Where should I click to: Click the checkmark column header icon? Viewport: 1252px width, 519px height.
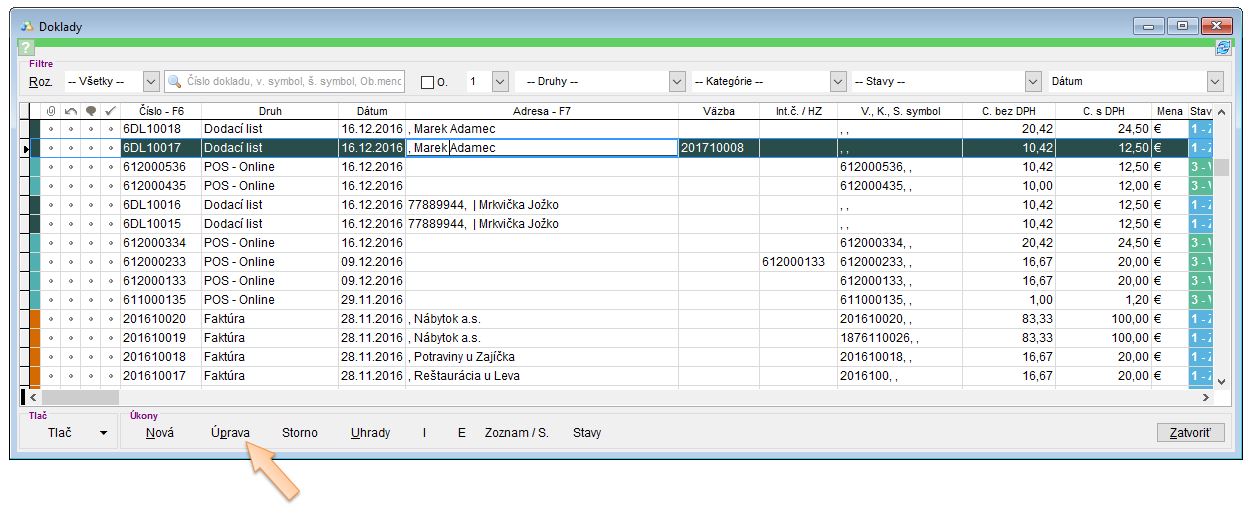pyautogui.click(x=110, y=111)
